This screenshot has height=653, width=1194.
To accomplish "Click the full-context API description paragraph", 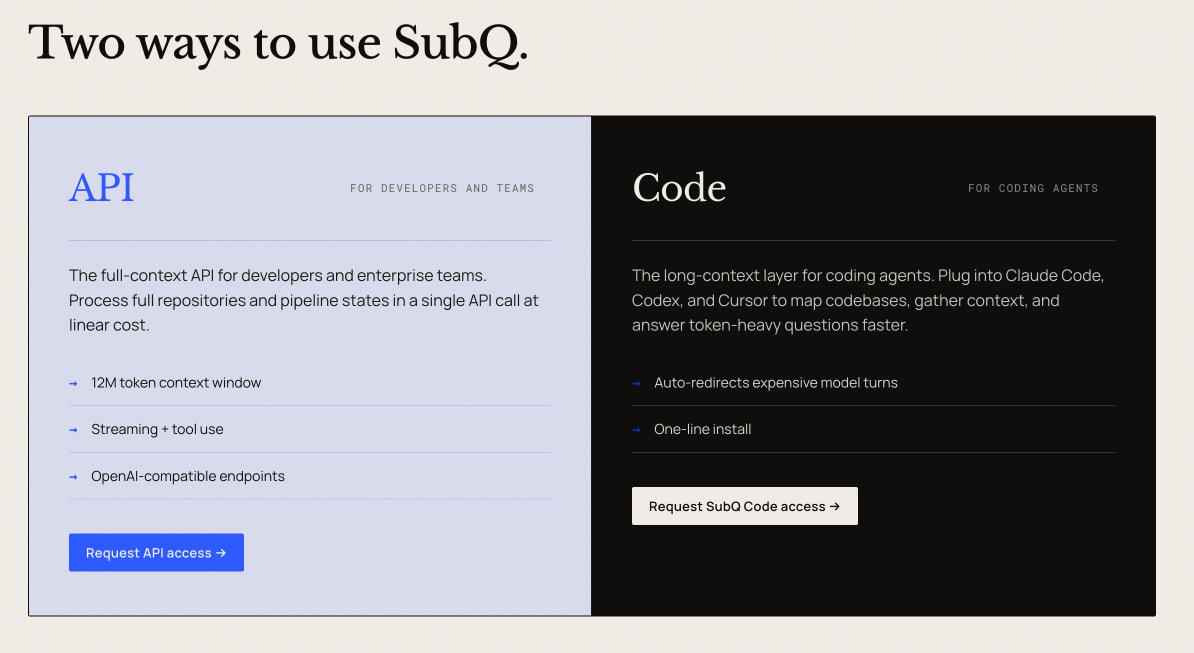I will 304,300.
